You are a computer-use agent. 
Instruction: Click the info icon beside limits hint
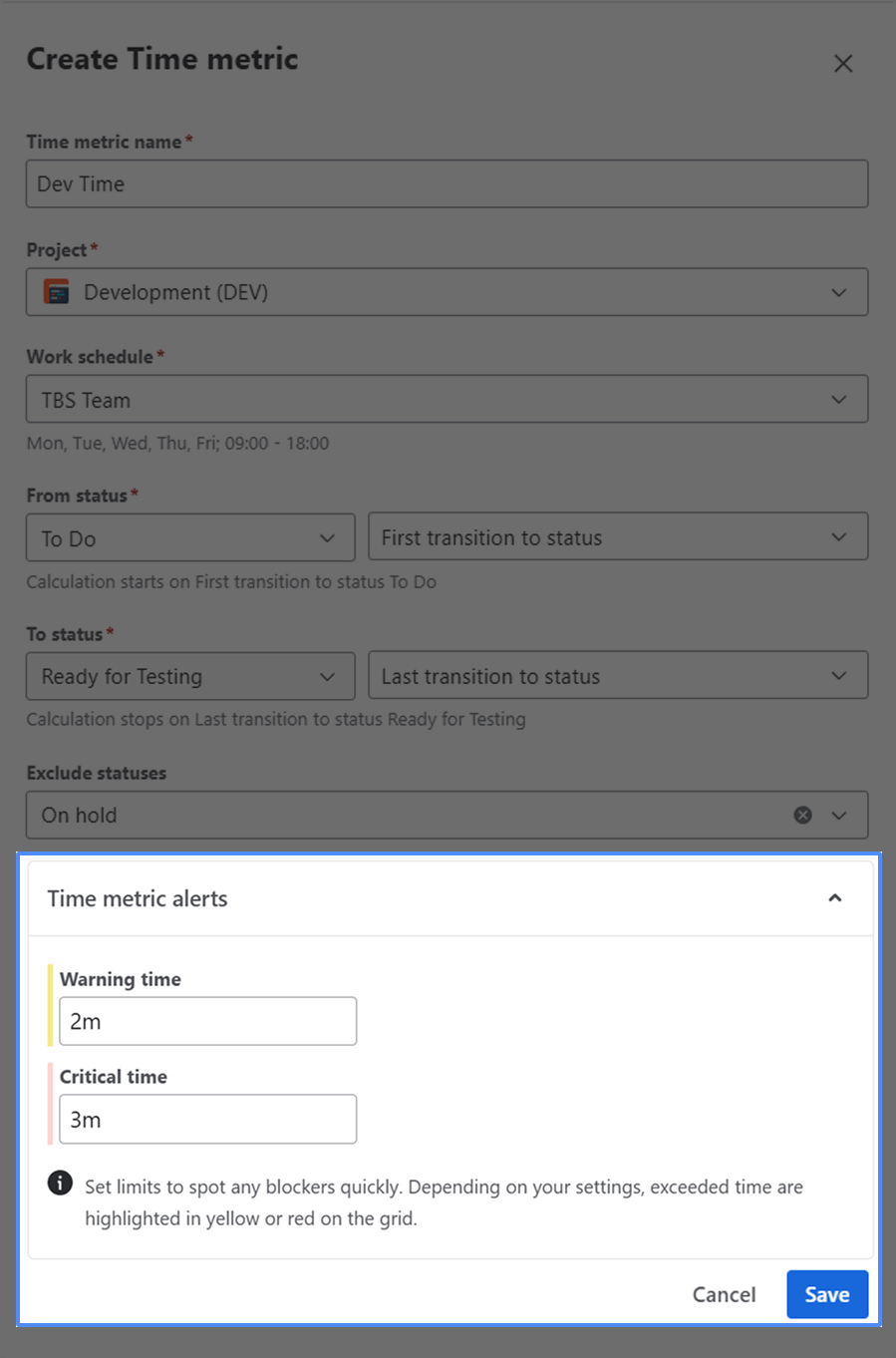click(x=60, y=1184)
